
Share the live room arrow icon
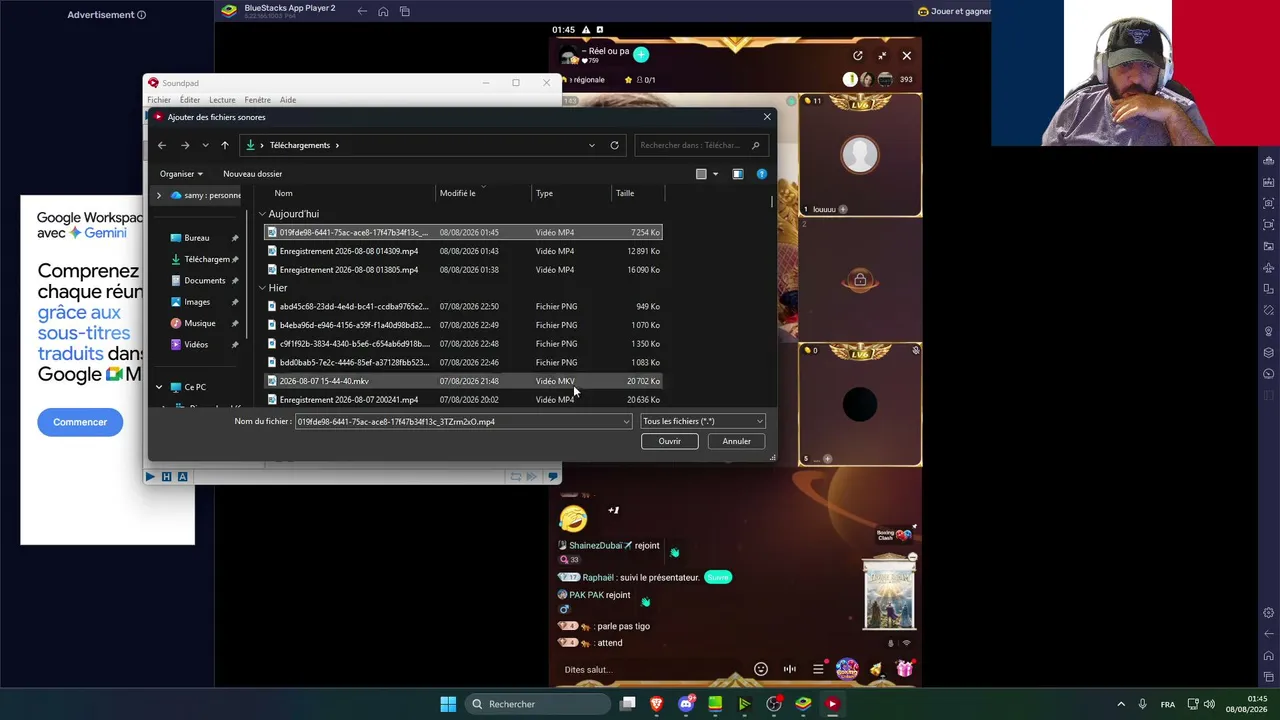click(x=858, y=56)
